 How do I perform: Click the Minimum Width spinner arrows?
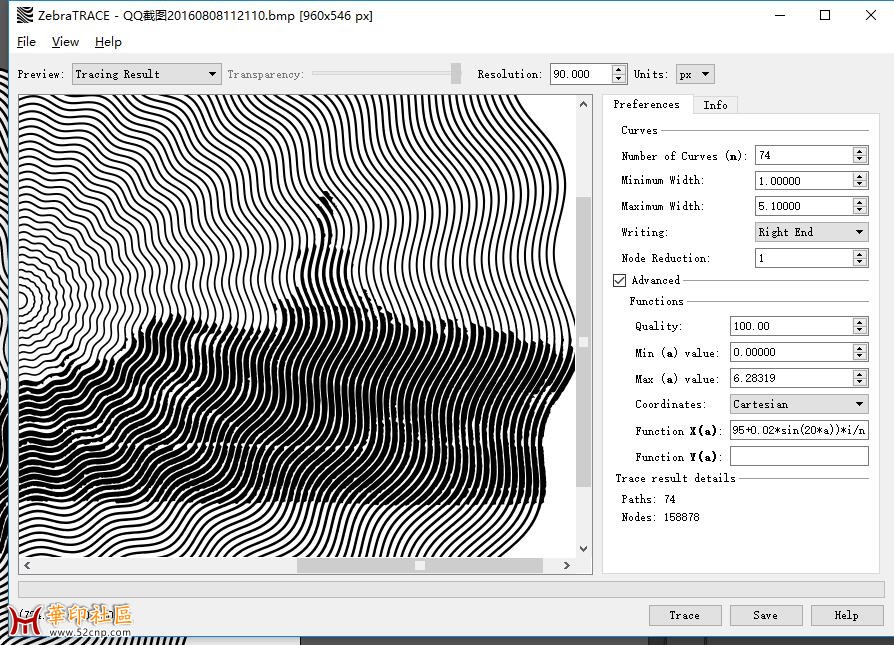click(860, 181)
